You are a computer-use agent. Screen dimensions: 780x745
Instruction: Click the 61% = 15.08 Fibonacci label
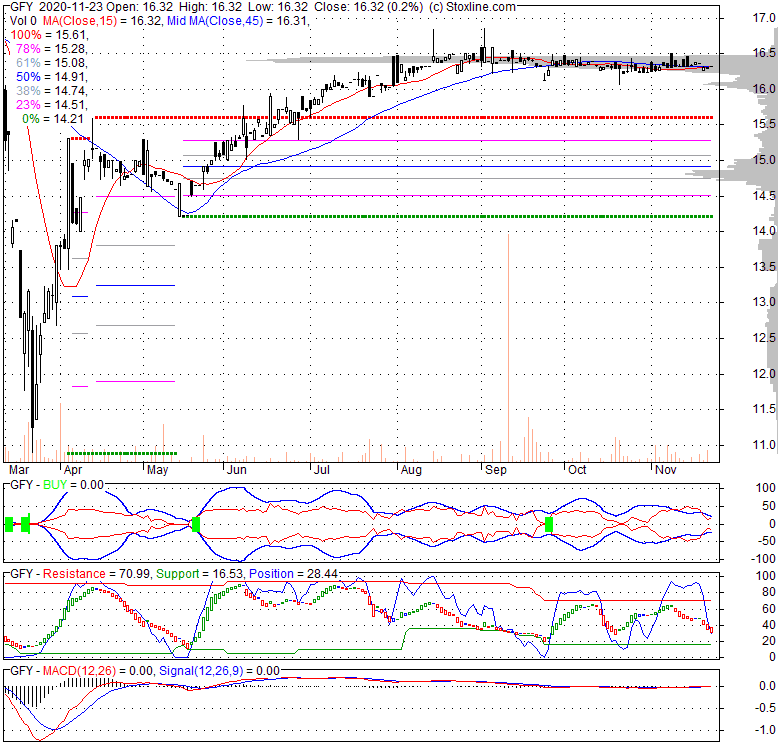click(52, 63)
